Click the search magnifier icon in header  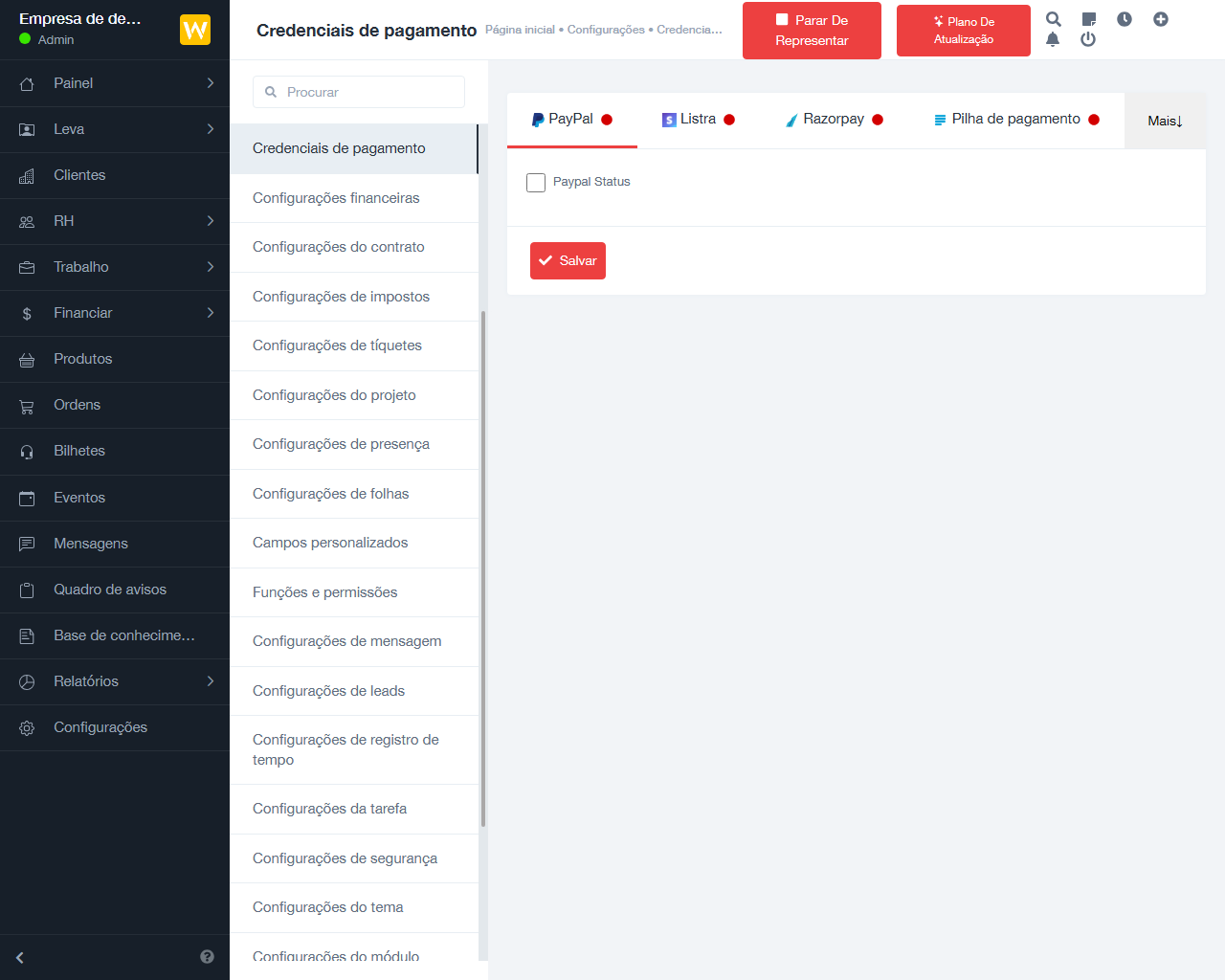(1054, 19)
